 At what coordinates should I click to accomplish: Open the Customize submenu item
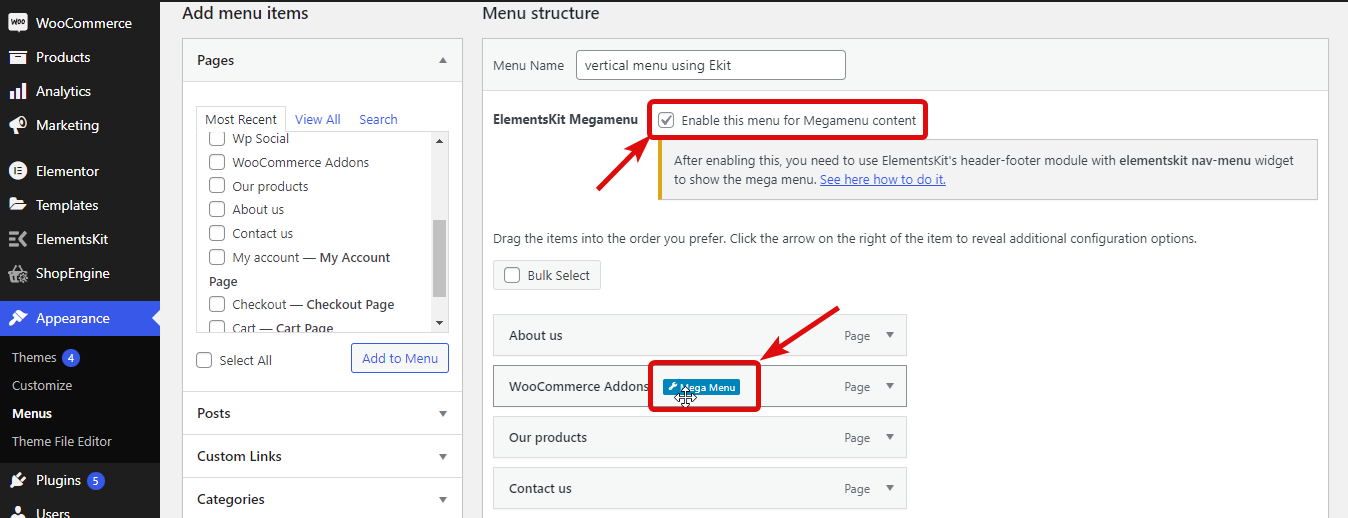(x=42, y=385)
